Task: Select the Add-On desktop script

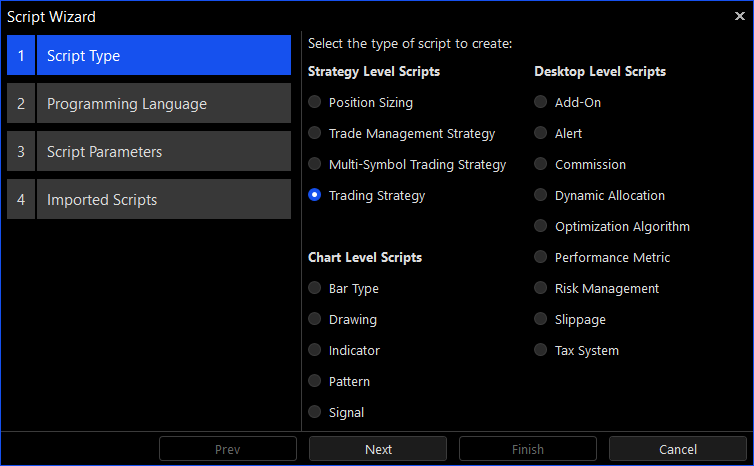Action: click(541, 102)
